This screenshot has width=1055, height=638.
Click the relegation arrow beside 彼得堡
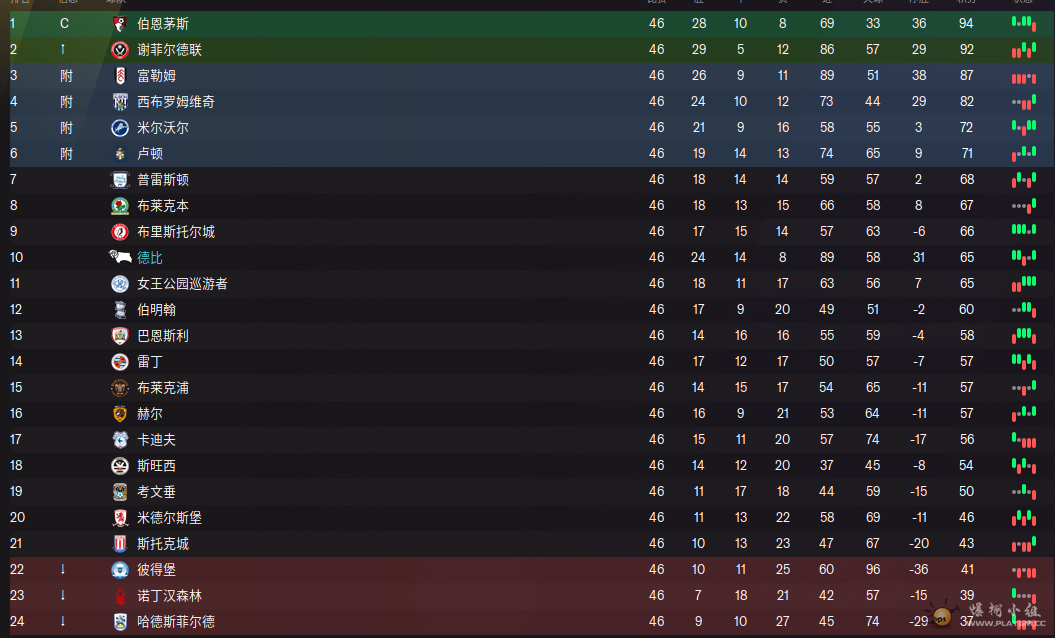(x=63, y=569)
